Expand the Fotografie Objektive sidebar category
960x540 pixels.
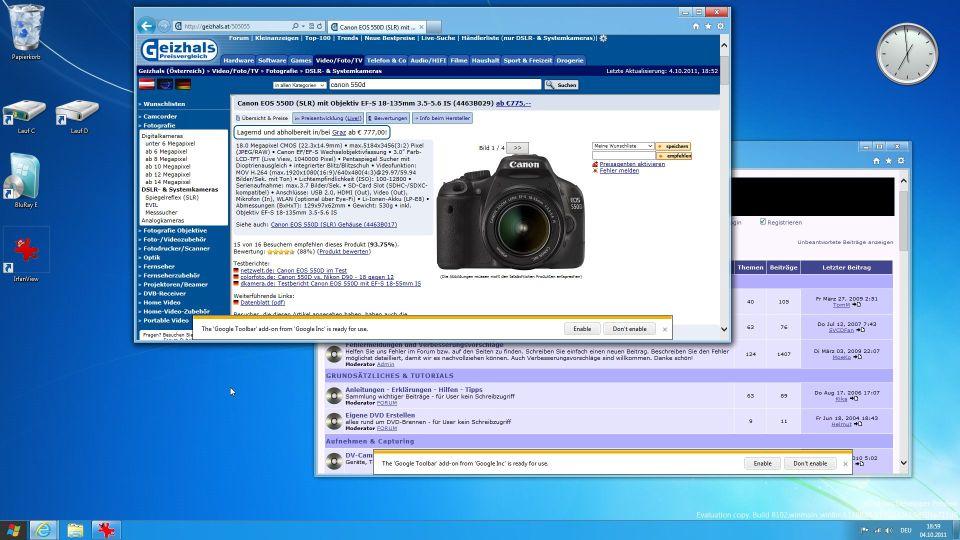(174, 231)
